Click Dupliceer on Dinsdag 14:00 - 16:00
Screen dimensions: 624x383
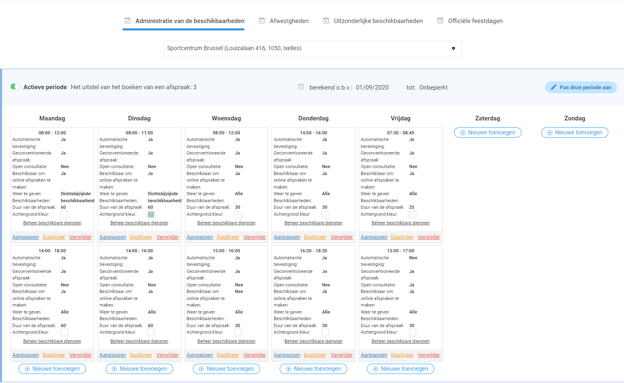(141, 355)
